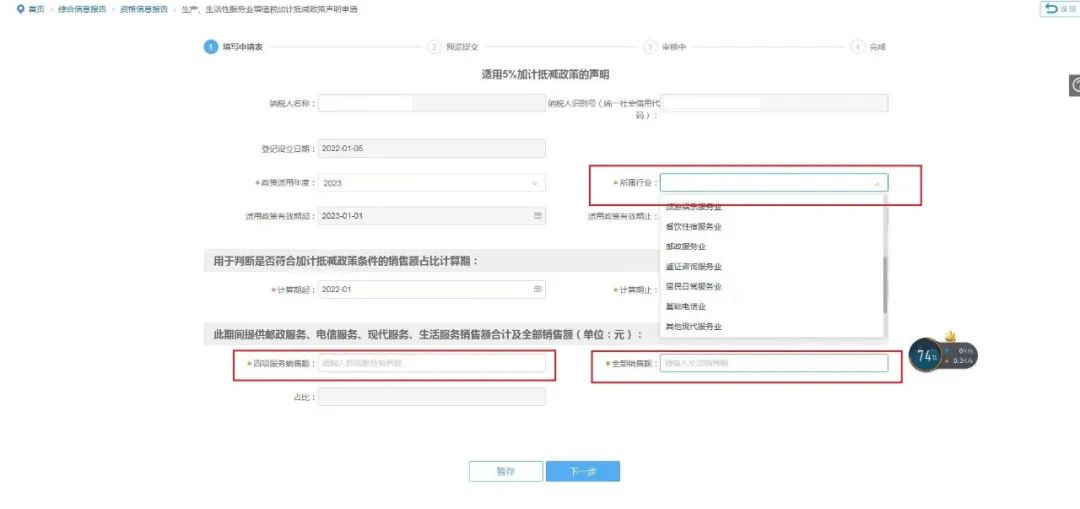The width and height of the screenshot is (1080, 509).
Task: Click the 纳税人识别号 field
Action: [x=774, y=103]
